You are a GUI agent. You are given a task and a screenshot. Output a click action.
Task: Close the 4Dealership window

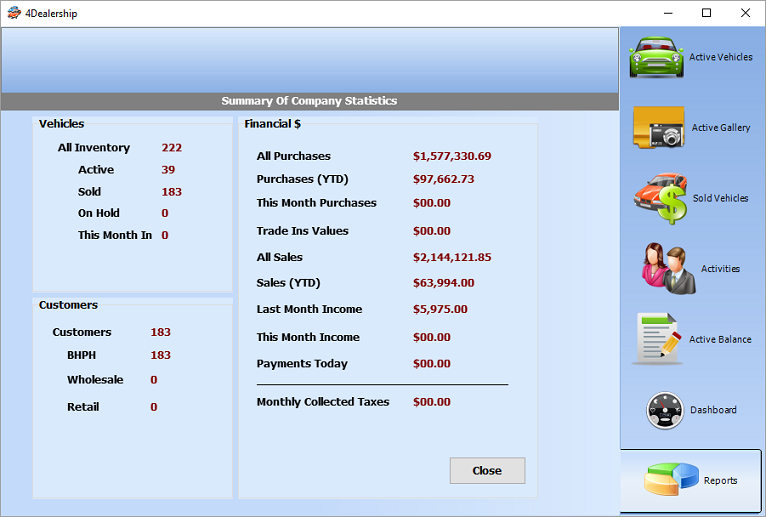[745, 13]
